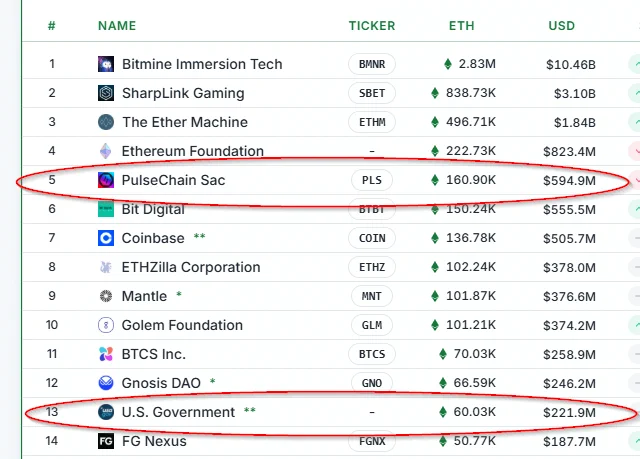Image resolution: width=640 pixels, height=459 pixels.
Task: Open the U.S. Government entry
Action: pyautogui.click(x=178, y=412)
